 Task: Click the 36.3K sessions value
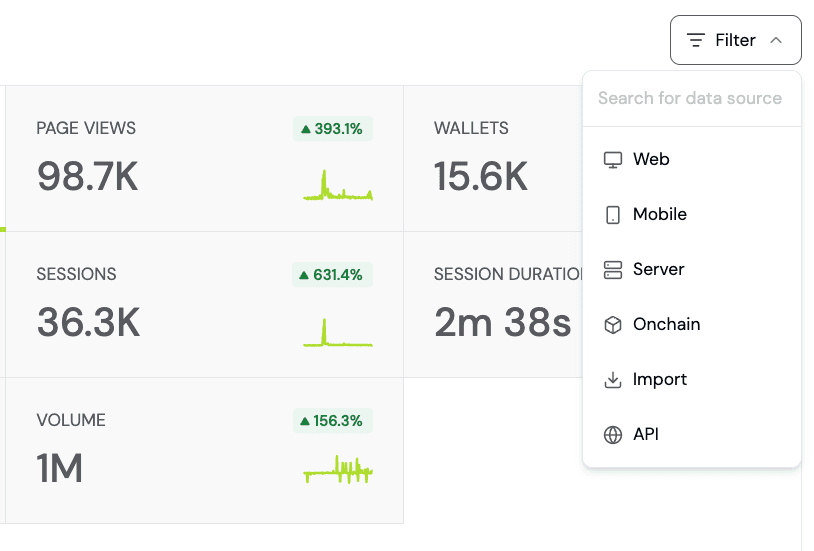(x=88, y=322)
